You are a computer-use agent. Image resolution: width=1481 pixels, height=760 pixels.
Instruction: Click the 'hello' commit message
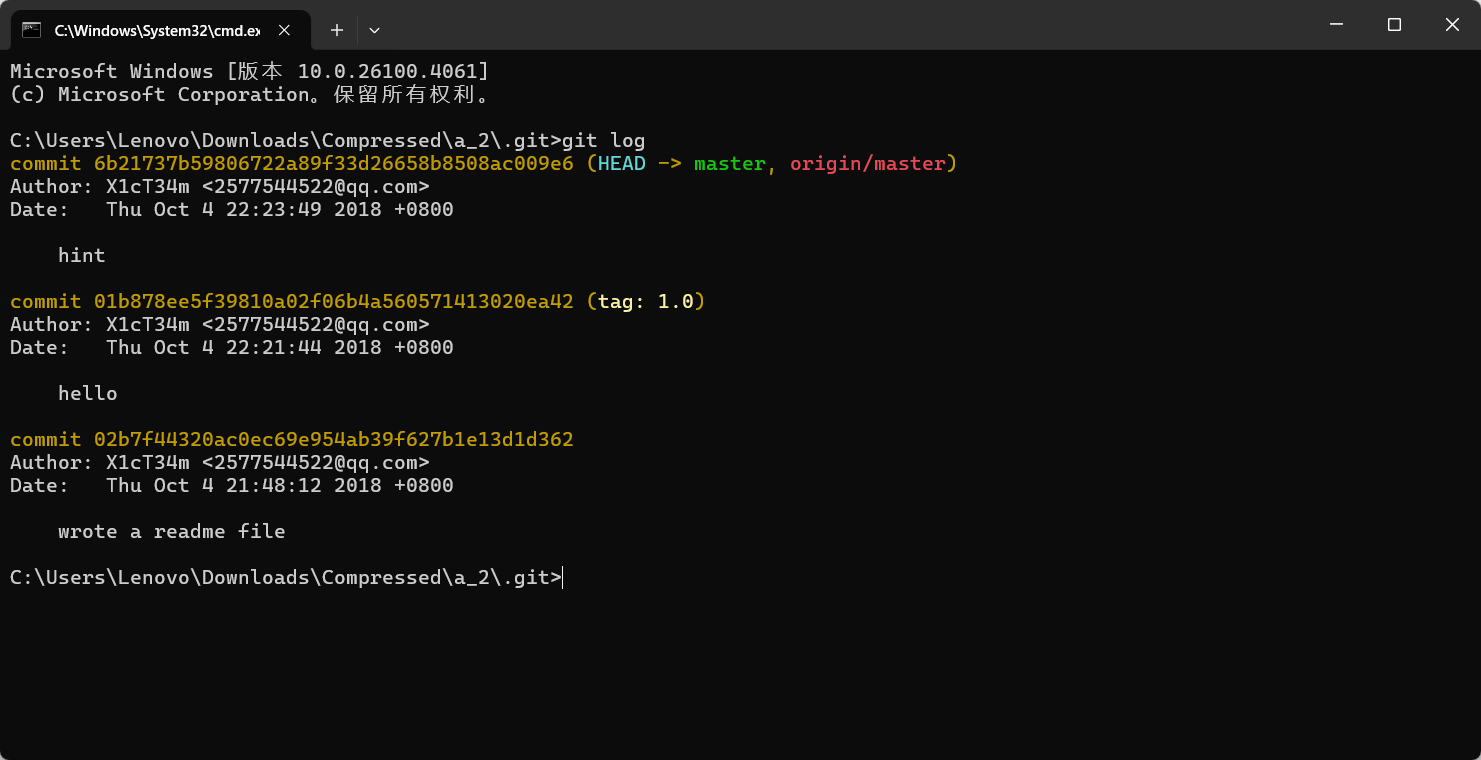[87, 394]
